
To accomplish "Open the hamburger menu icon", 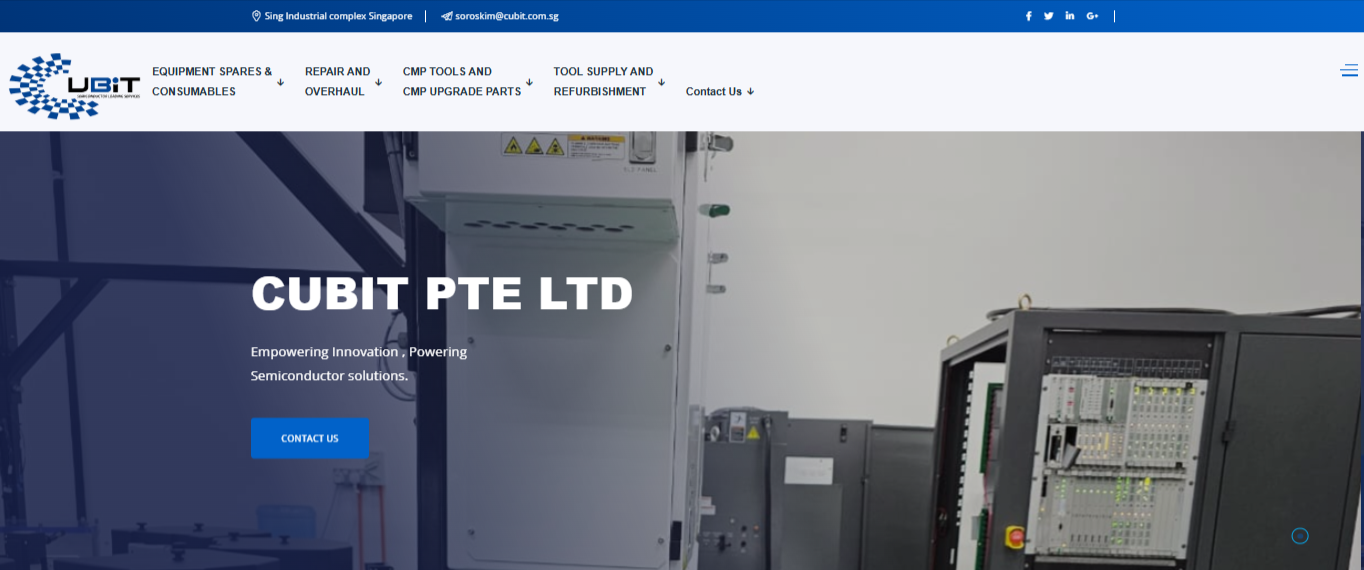I will tap(1349, 70).
